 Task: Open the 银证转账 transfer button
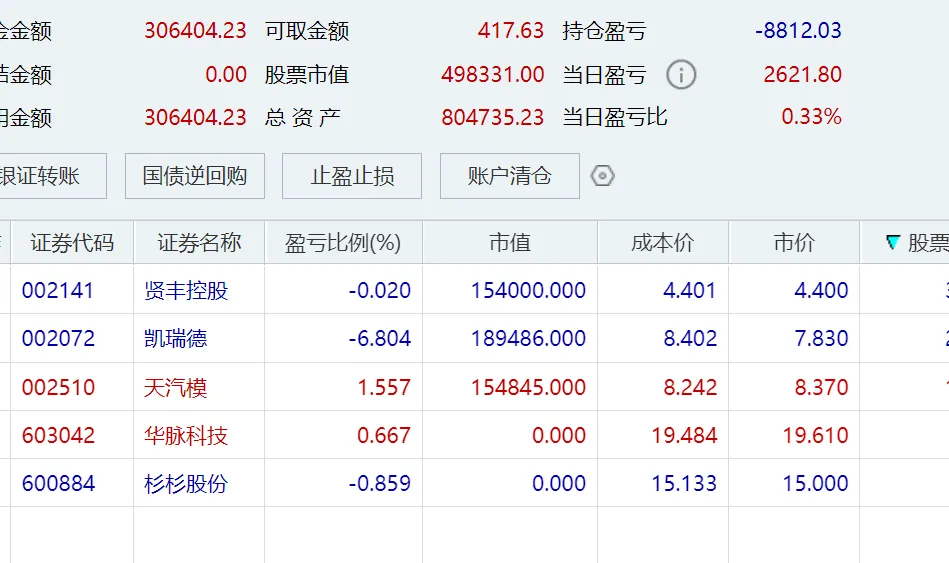click(52, 176)
